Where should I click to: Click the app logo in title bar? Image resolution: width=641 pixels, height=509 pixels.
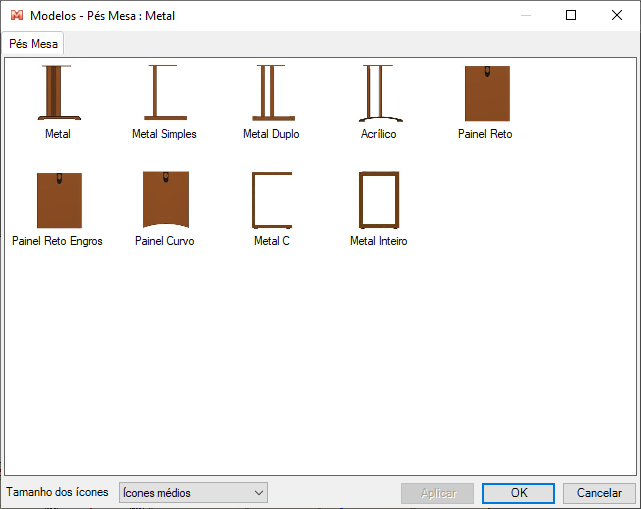pos(17,16)
